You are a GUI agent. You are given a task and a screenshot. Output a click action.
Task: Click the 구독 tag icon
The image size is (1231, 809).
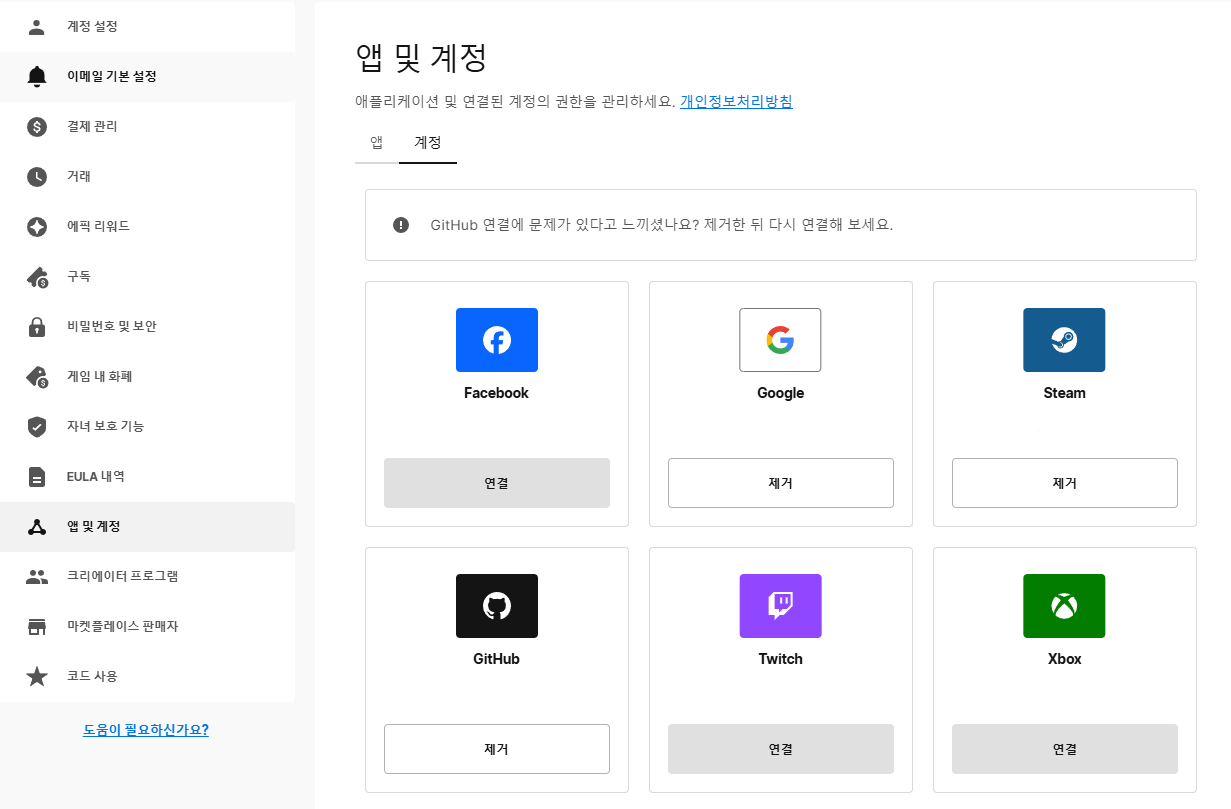point(37,277)
